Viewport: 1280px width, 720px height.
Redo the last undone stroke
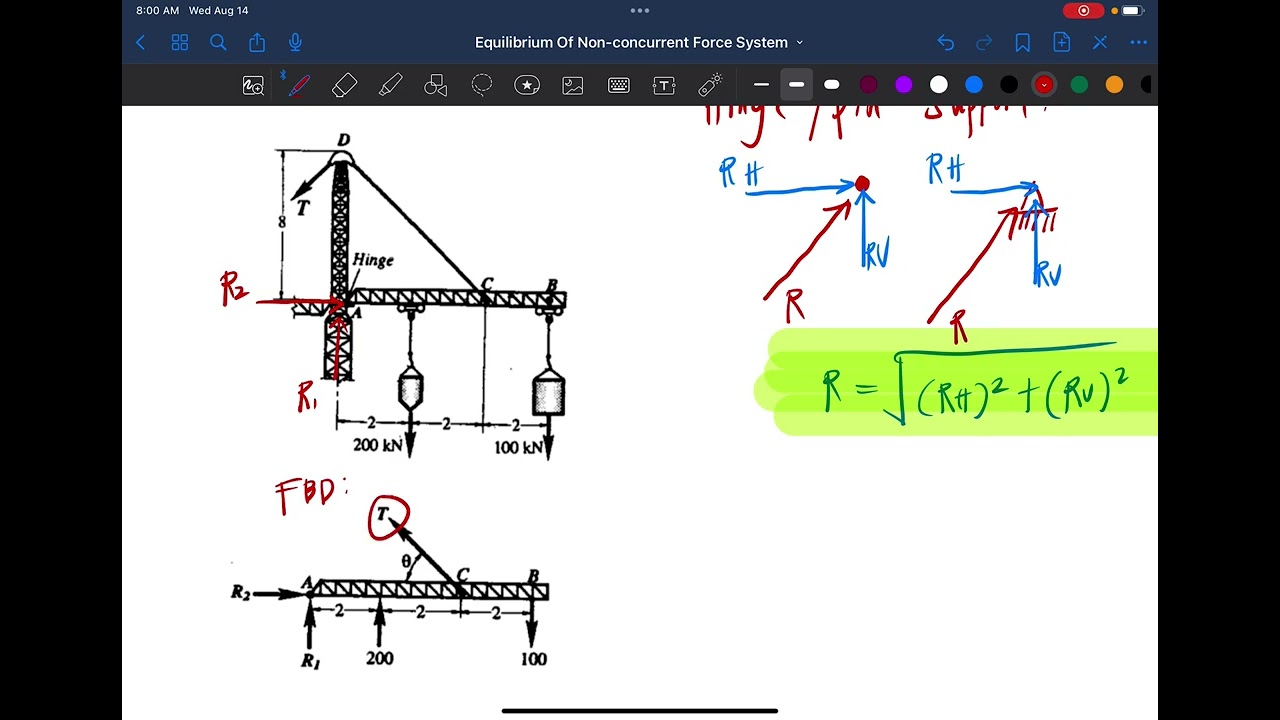[984, 42]
